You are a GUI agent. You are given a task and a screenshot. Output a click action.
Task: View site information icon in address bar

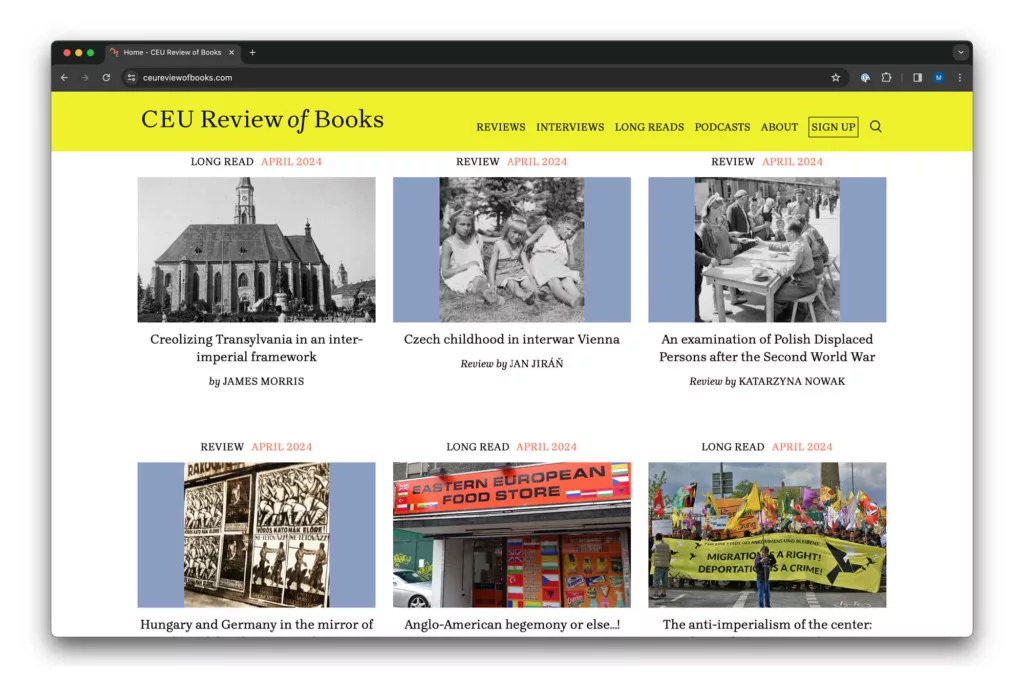tap(131, 78)
